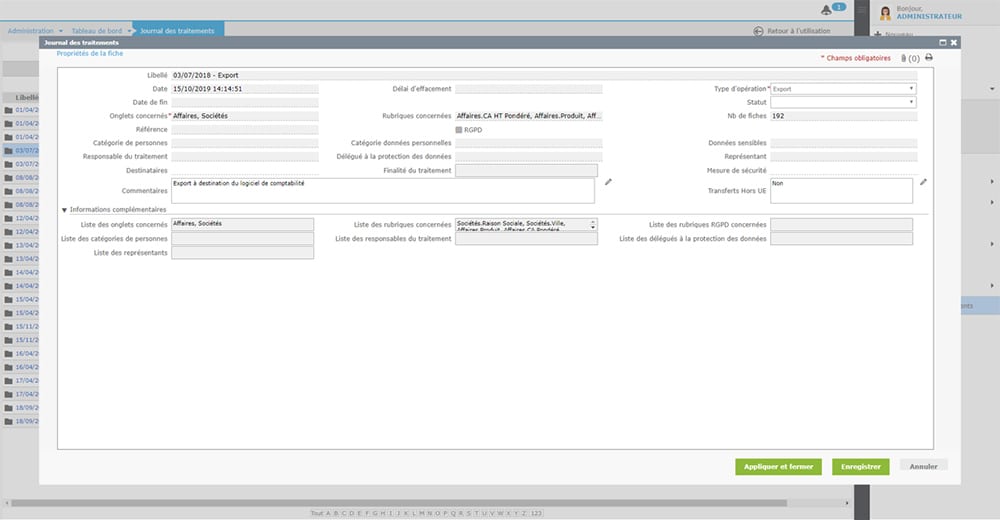Click the Liste des rubriques RGPD concernées field
This screenshot has width=1000, height=520.
(841, 224)
